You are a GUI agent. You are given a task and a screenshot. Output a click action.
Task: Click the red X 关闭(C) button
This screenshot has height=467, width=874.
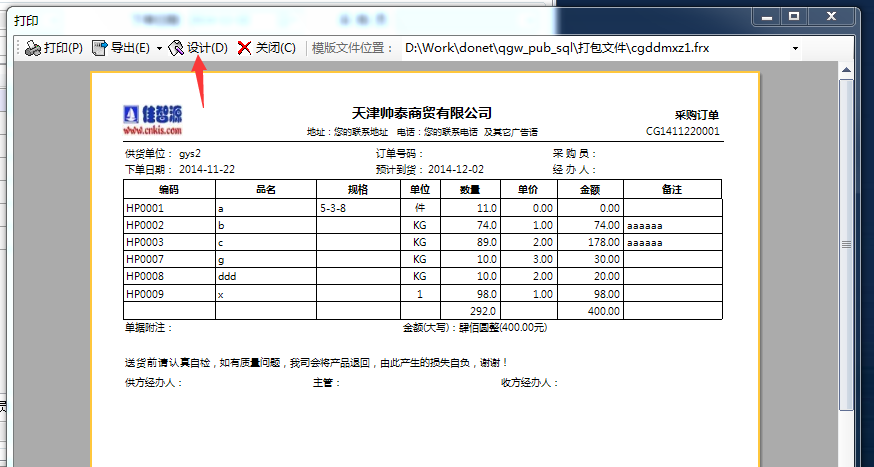coord(244,48)
